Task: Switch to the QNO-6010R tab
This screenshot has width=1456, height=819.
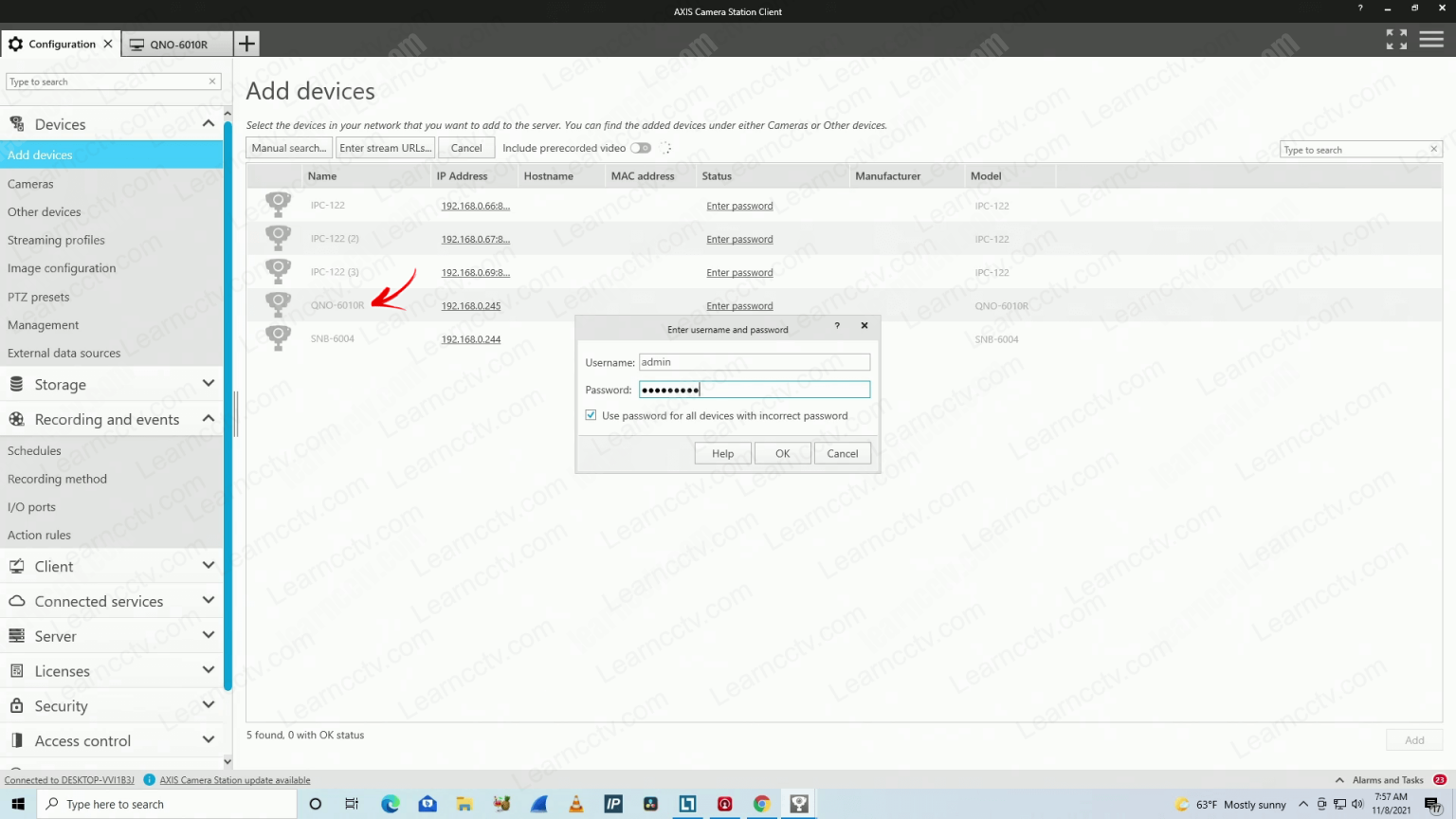Action: tap(177, 43)
